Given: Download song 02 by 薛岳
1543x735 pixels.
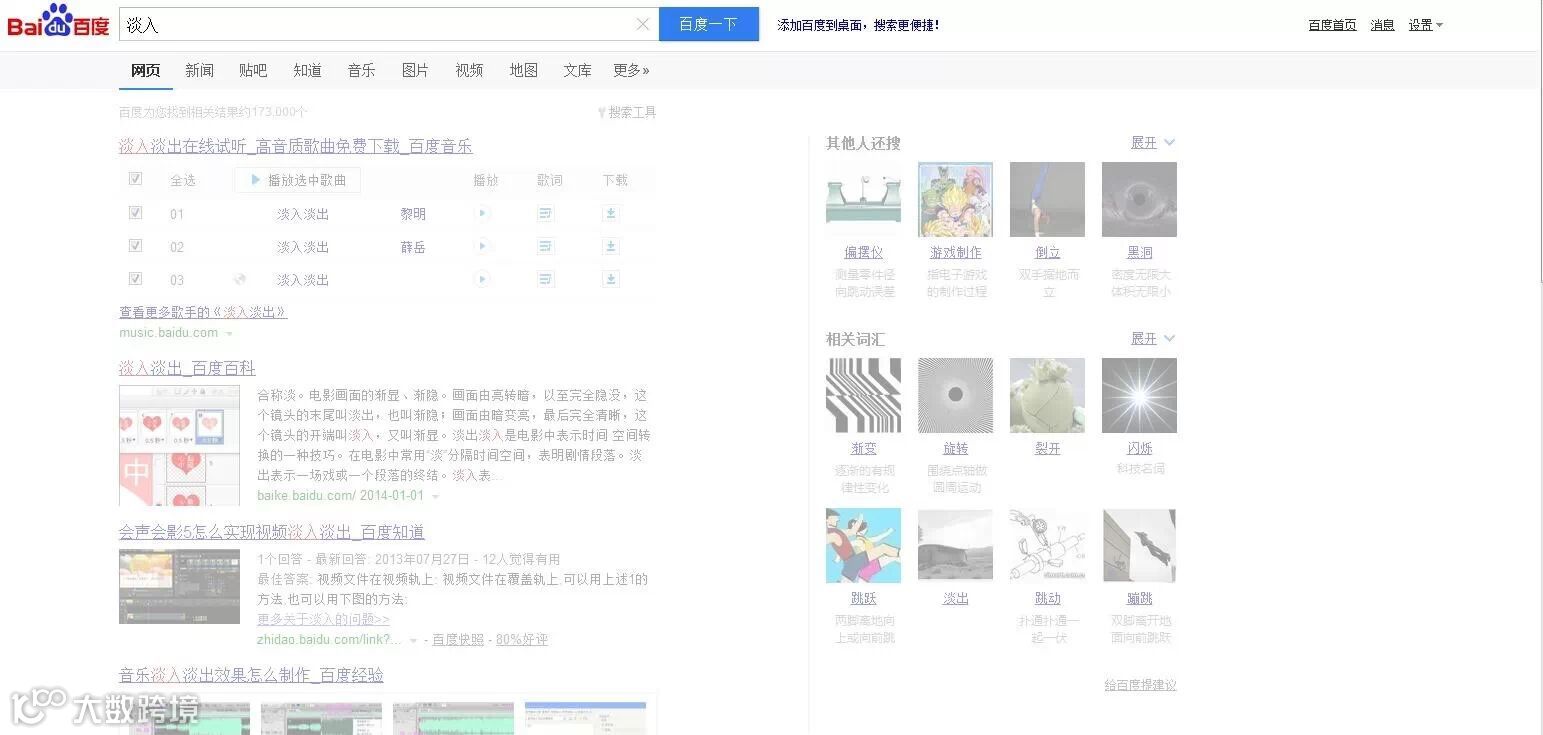Looking at the screenshot, I should click(x=611, y=246).
